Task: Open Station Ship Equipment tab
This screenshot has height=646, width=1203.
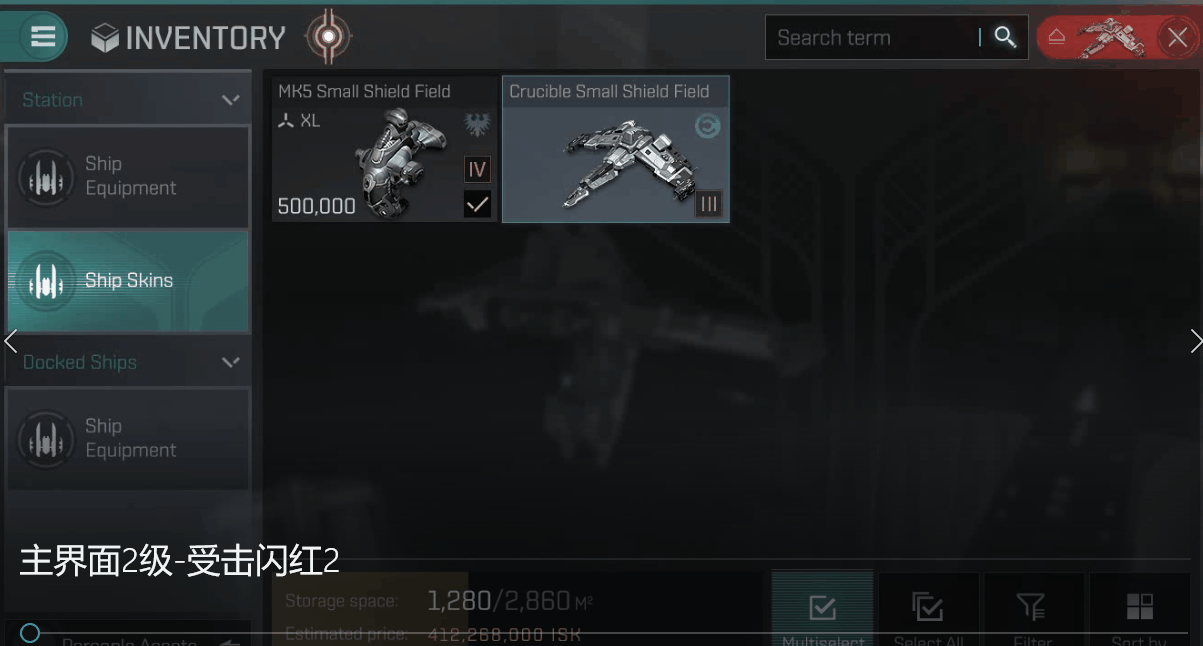Action: [128, 176]
